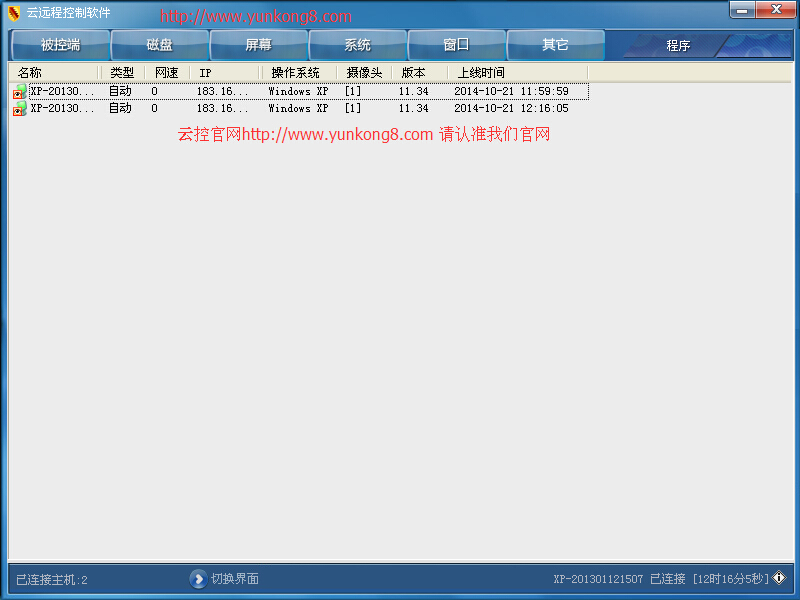The height and width of the screenshot is (600, 800).
Task: Sort by the IP column header
Action: click(225, 73)
